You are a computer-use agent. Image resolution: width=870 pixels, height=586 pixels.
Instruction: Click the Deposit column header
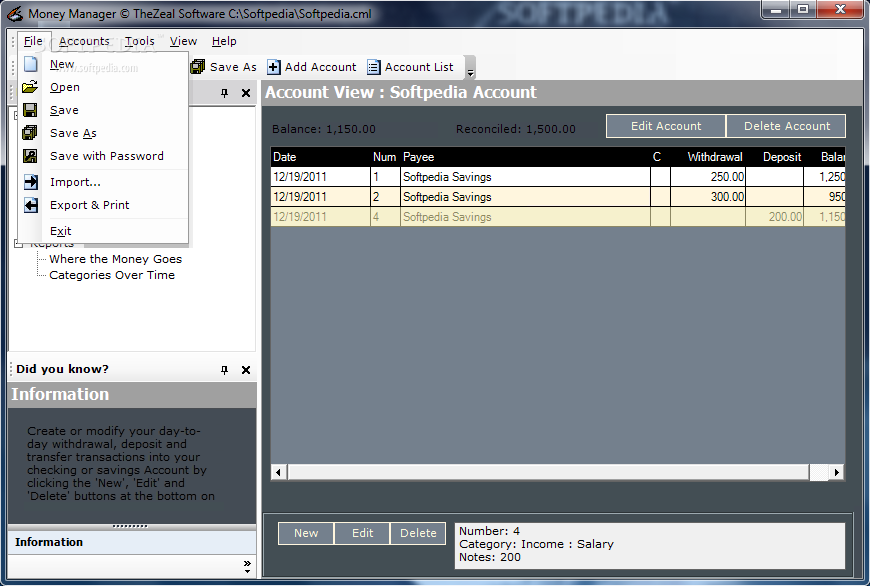(x=775, y=157)
